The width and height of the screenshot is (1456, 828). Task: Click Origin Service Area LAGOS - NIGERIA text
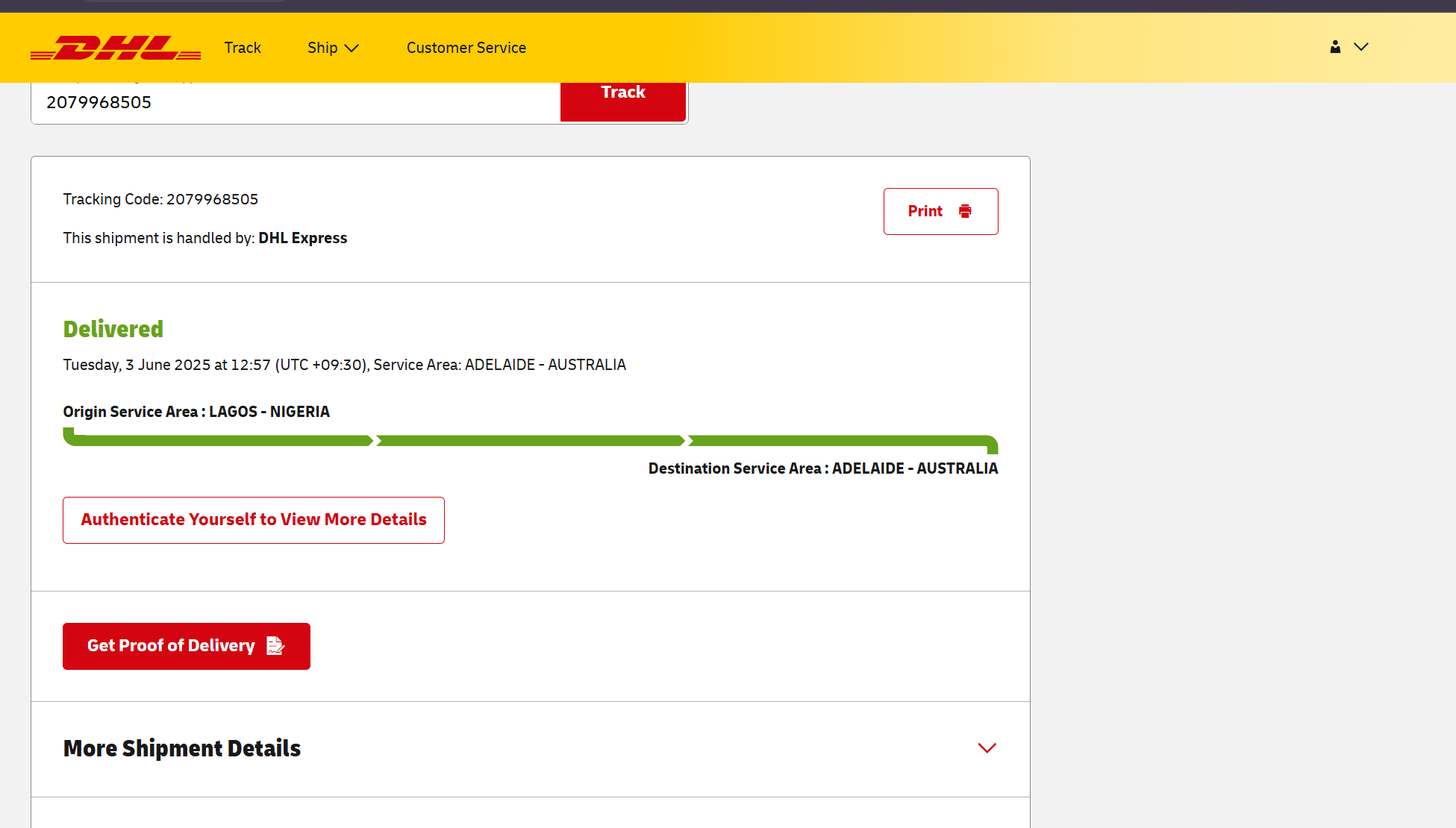196,412
